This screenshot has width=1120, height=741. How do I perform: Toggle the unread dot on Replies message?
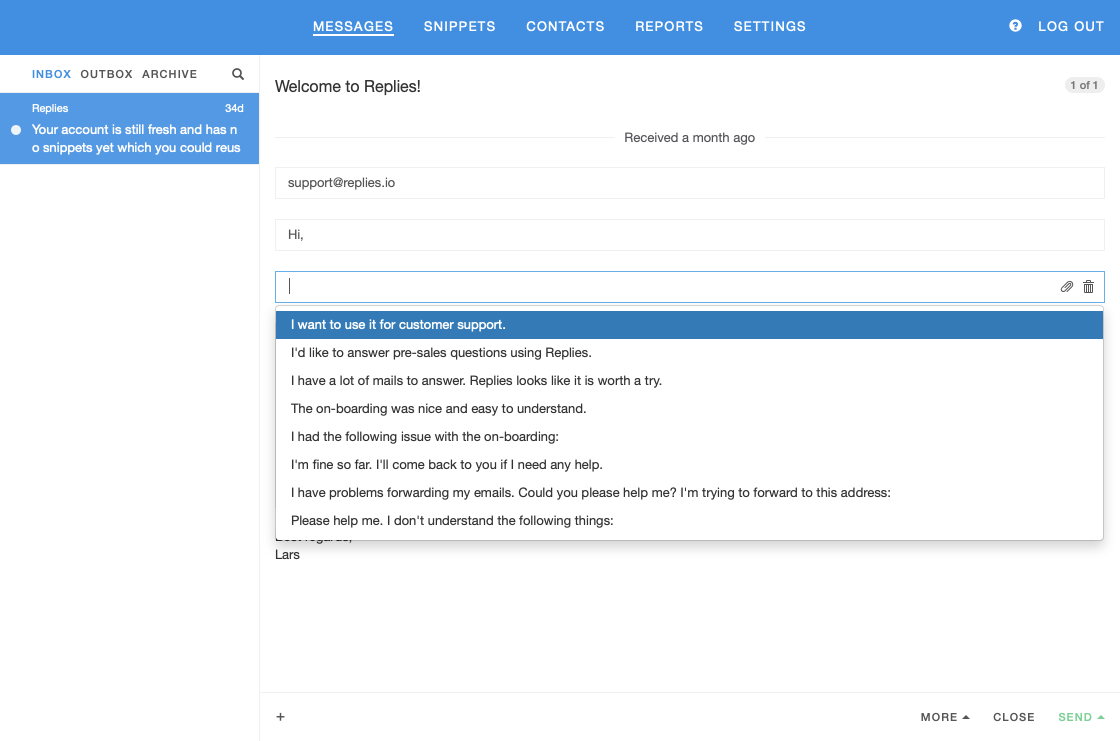tap(16, 130)
